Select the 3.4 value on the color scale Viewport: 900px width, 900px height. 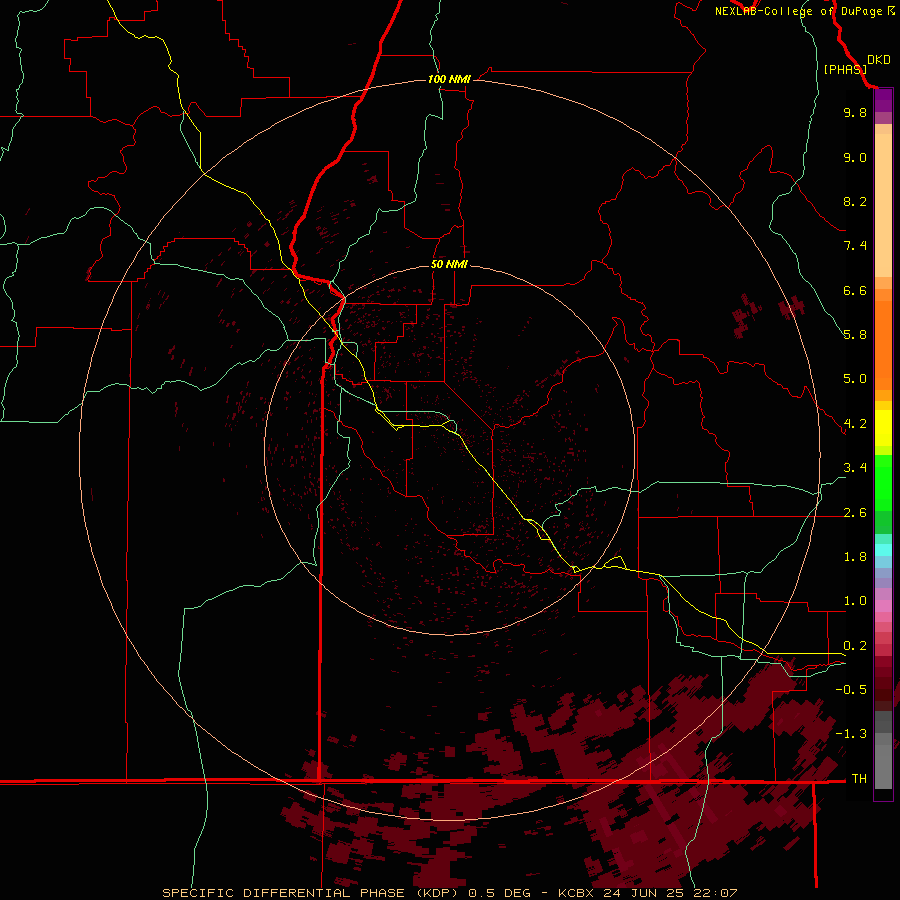(855, 468)
